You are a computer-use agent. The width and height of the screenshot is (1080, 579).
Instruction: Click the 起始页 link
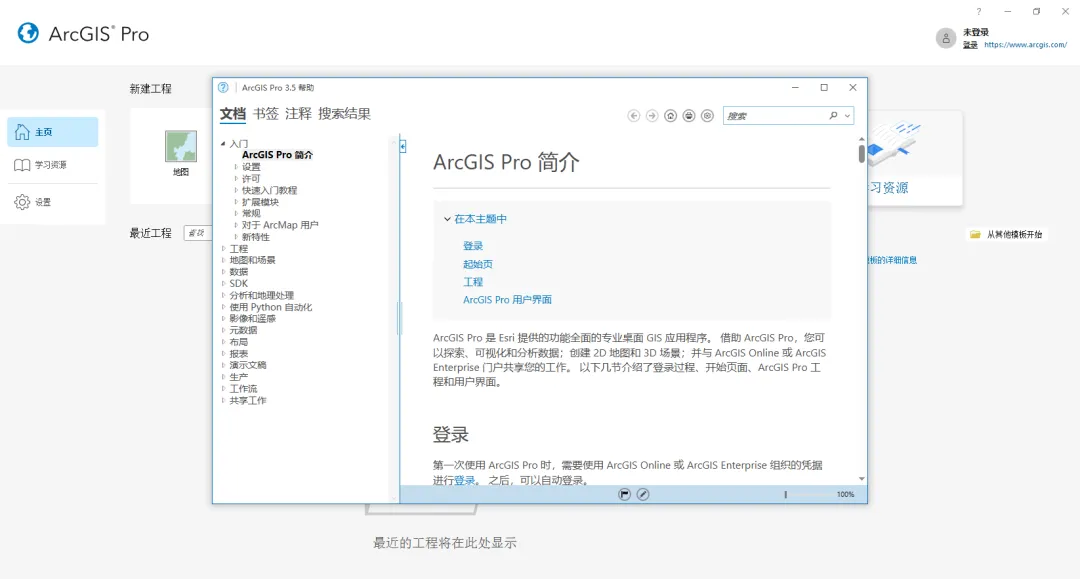click(x=477, y=264)
